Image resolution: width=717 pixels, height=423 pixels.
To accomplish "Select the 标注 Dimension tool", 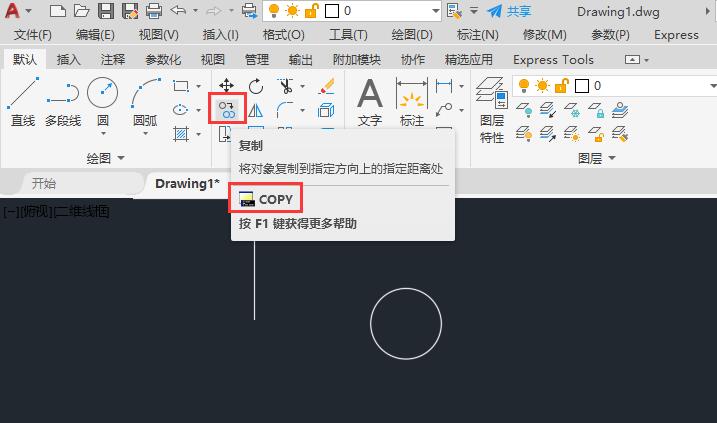I will 412,102.
